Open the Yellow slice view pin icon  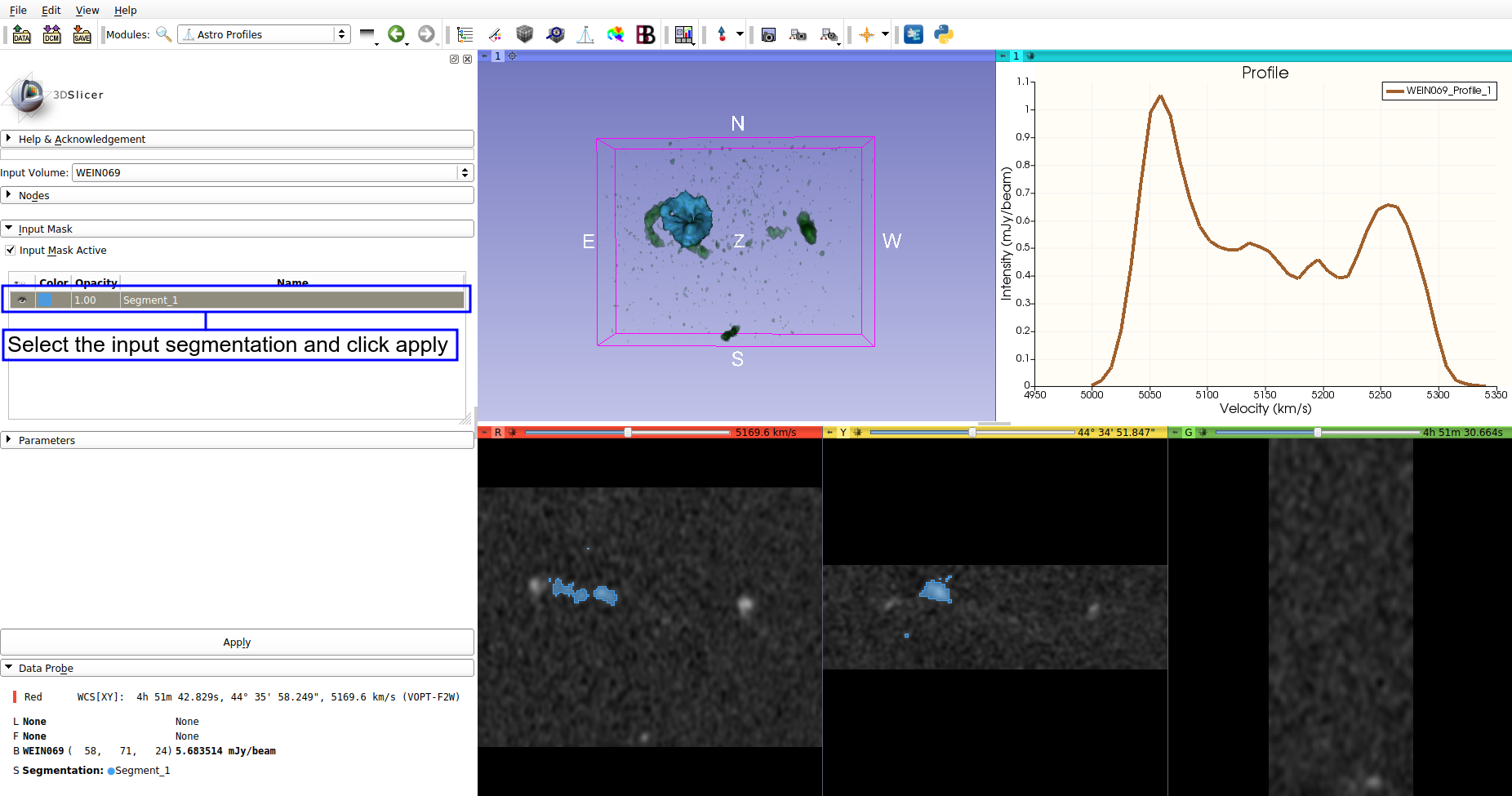(x=829, y=433)
